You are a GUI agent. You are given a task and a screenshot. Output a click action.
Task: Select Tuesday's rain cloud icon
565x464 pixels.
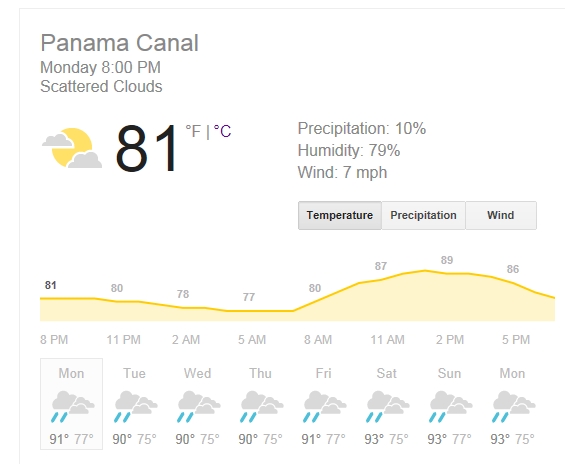click(136, 406)
